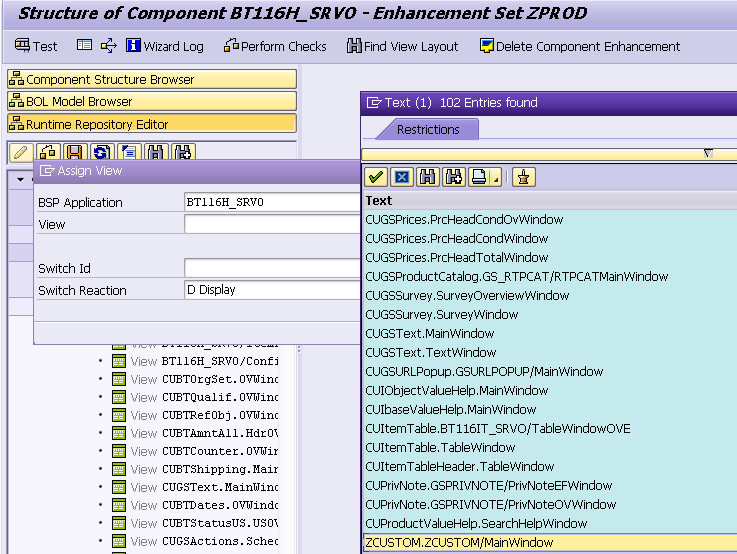Open the BOL Model Browser panel
Image resolution: width=737 pixels, height=554 pixels.
[x=152, y=101]
